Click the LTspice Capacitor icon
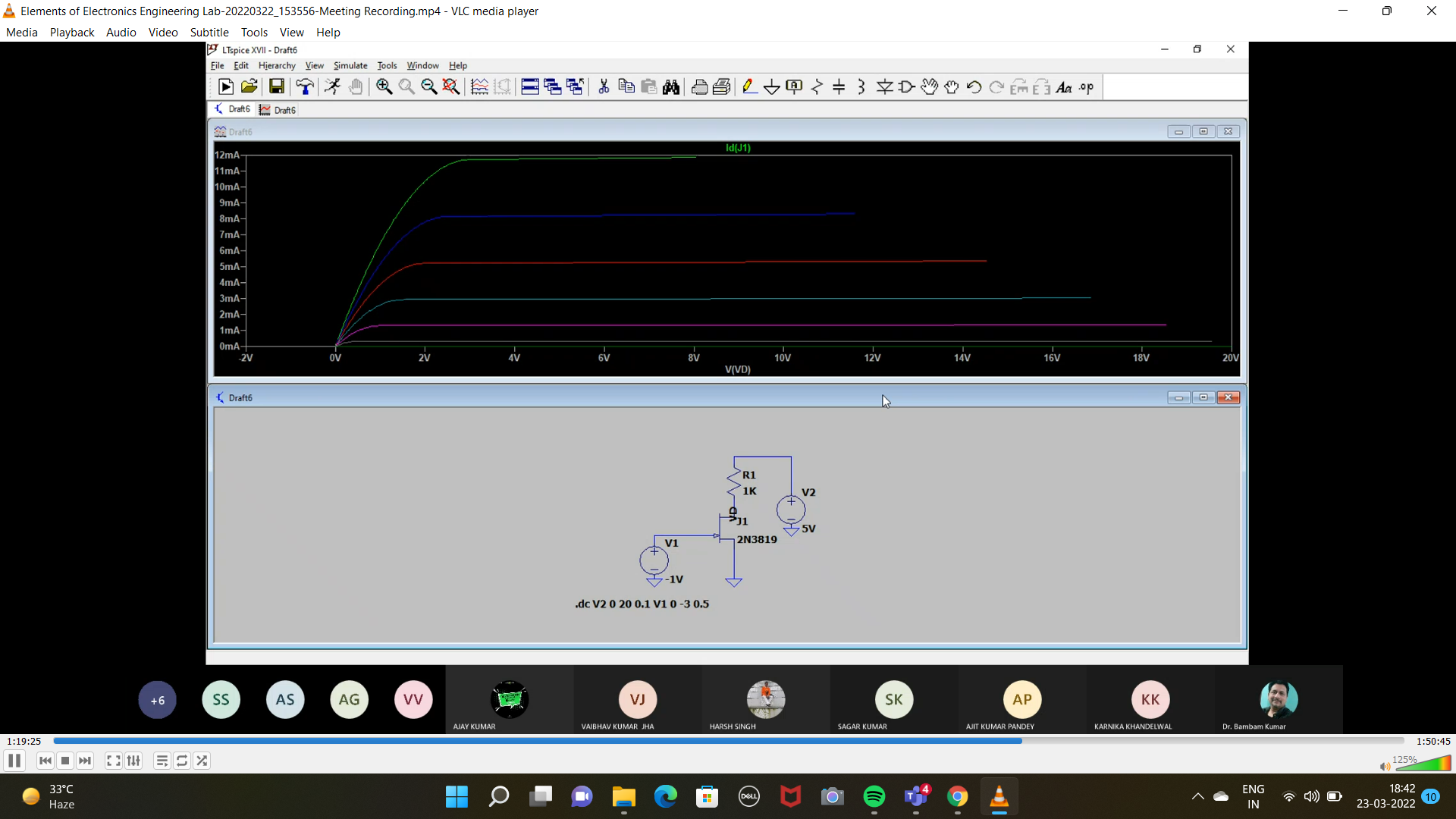 pos(839,87)
